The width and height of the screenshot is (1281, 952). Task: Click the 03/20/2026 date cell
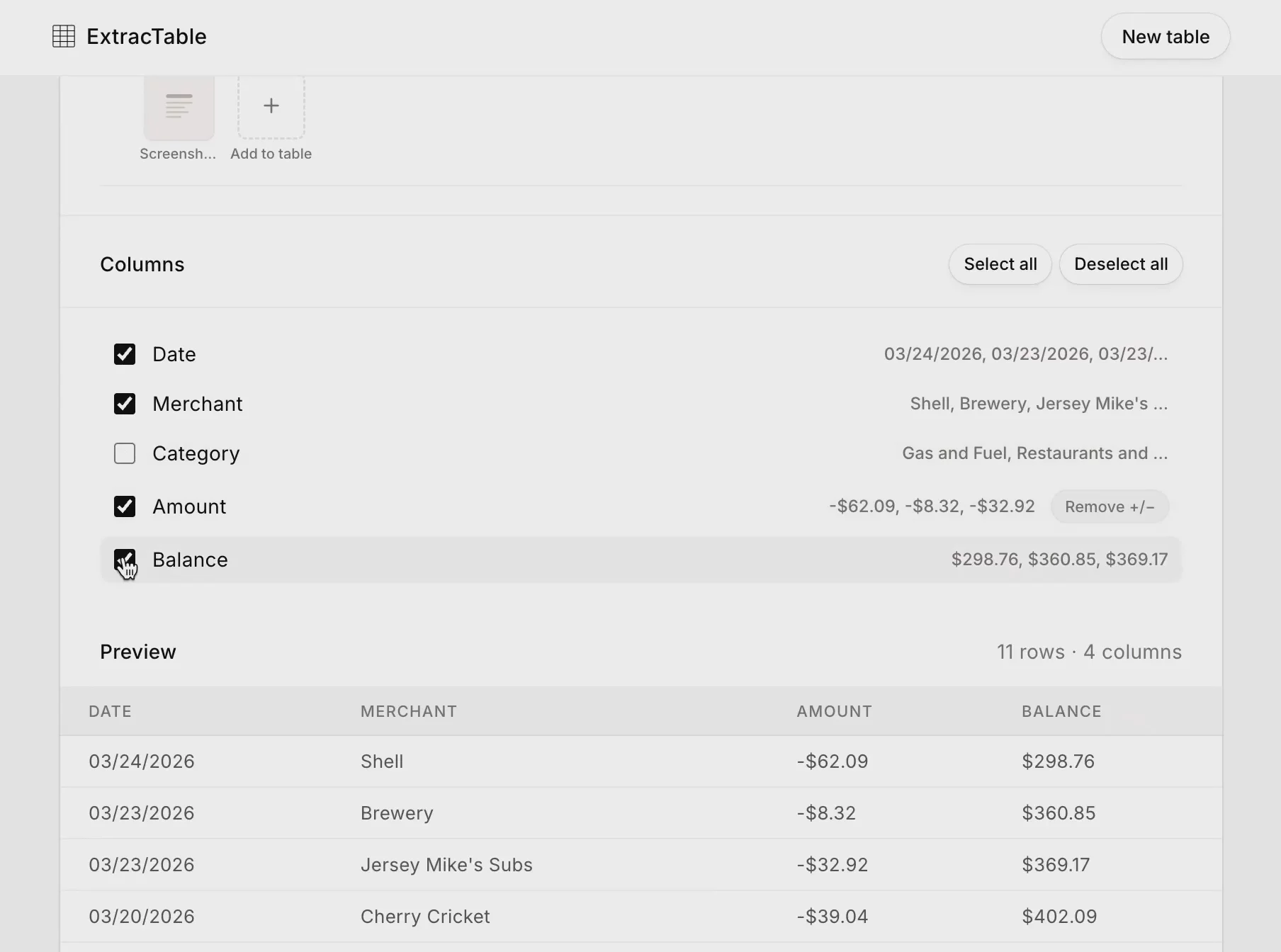(142, 917)
